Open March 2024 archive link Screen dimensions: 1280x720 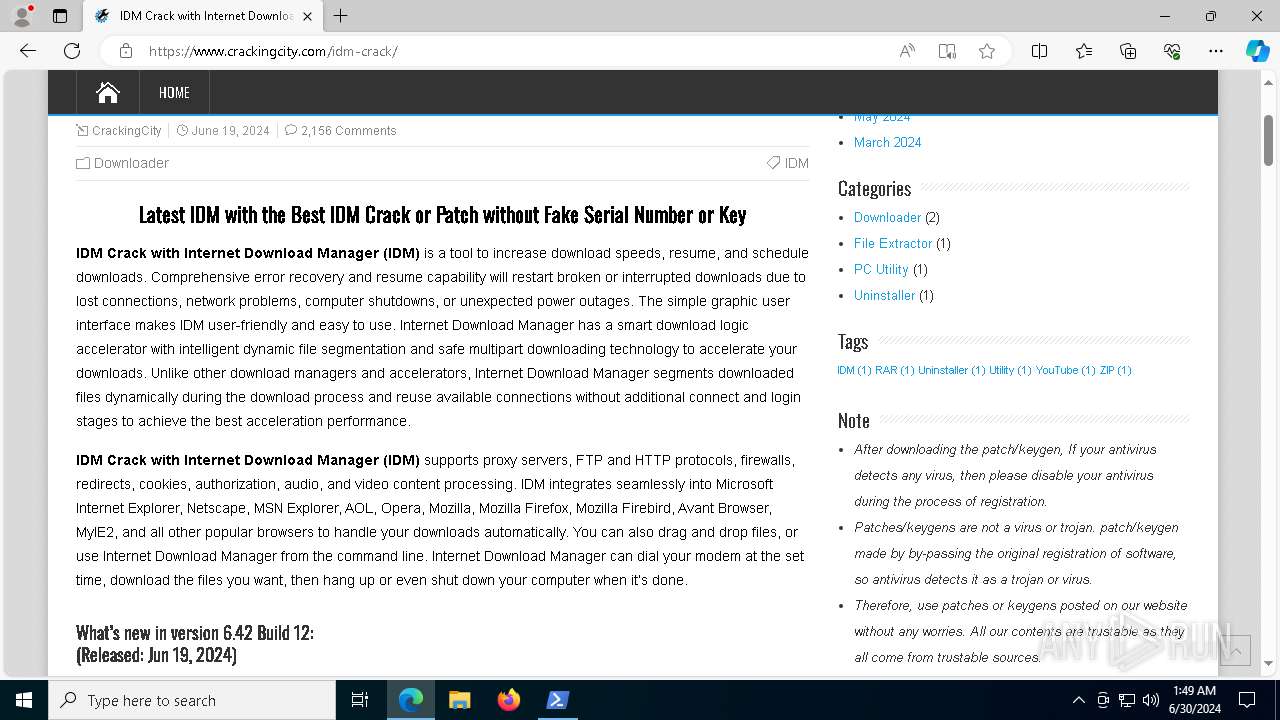[887, 142]
